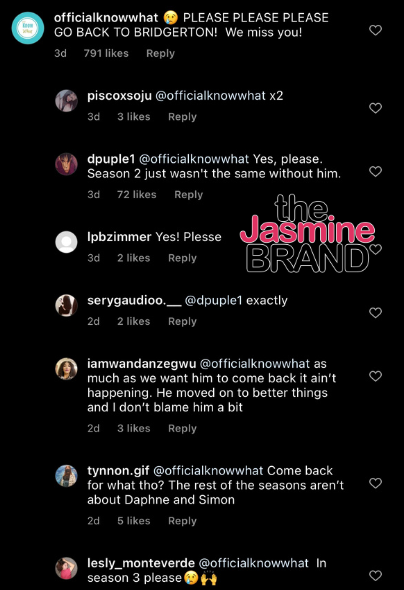Like piscoxsoju's comment with heart icon
Viewport: 404px width, 590px height.
click(375, 108)
